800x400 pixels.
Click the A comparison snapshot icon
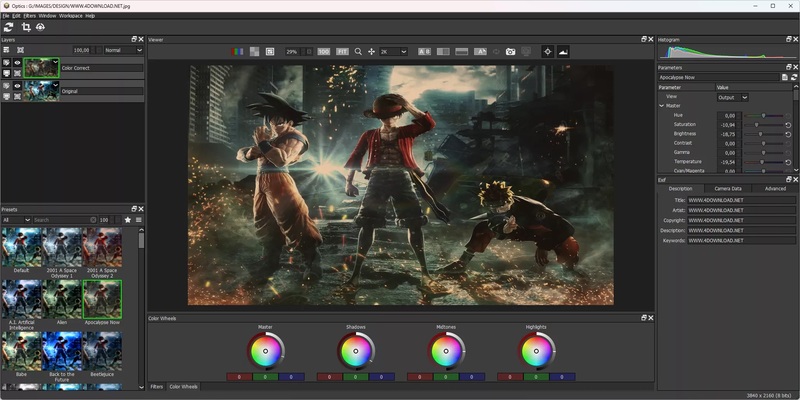click(x=480, y=52)
